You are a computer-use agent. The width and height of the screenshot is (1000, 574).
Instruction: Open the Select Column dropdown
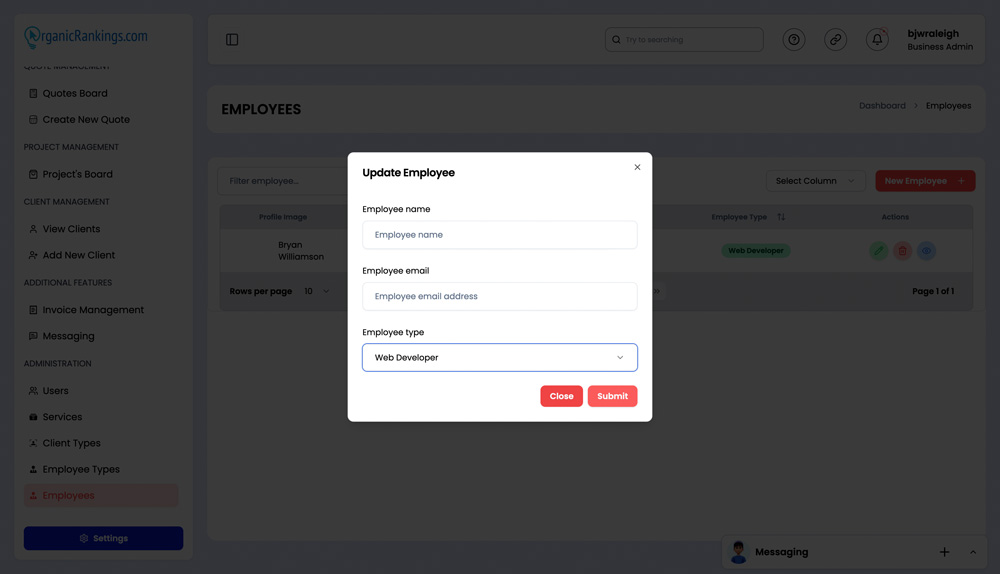(815, 181)
